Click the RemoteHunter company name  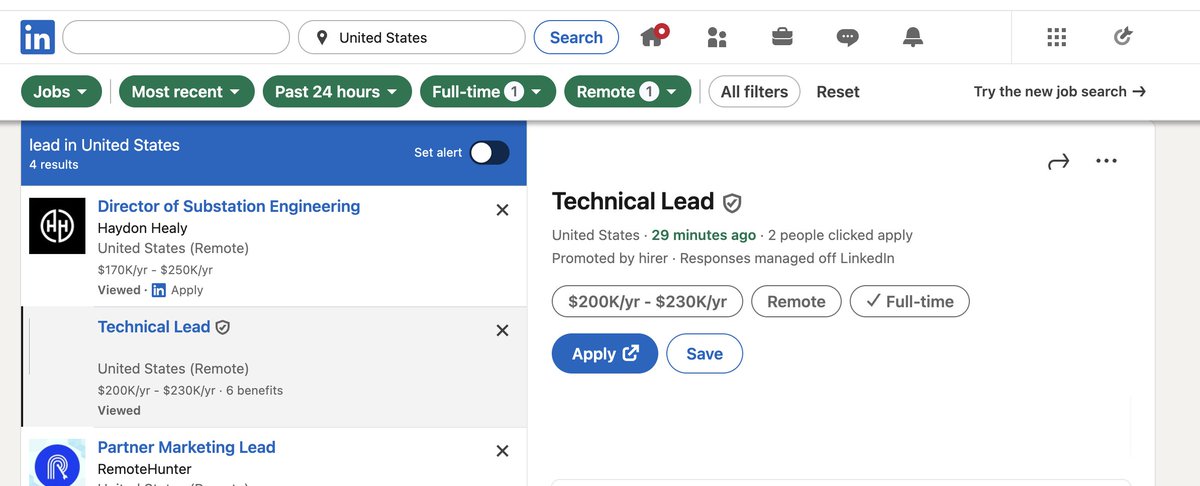tap(144, 469)
